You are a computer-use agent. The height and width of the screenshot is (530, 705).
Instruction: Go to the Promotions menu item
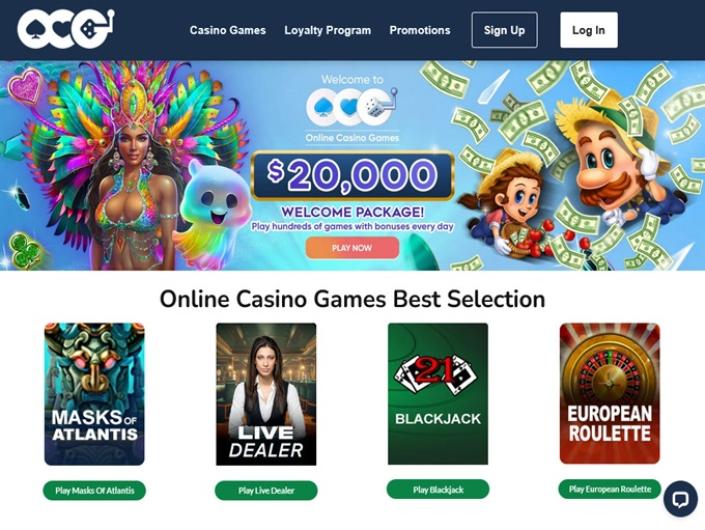point(419,30)
